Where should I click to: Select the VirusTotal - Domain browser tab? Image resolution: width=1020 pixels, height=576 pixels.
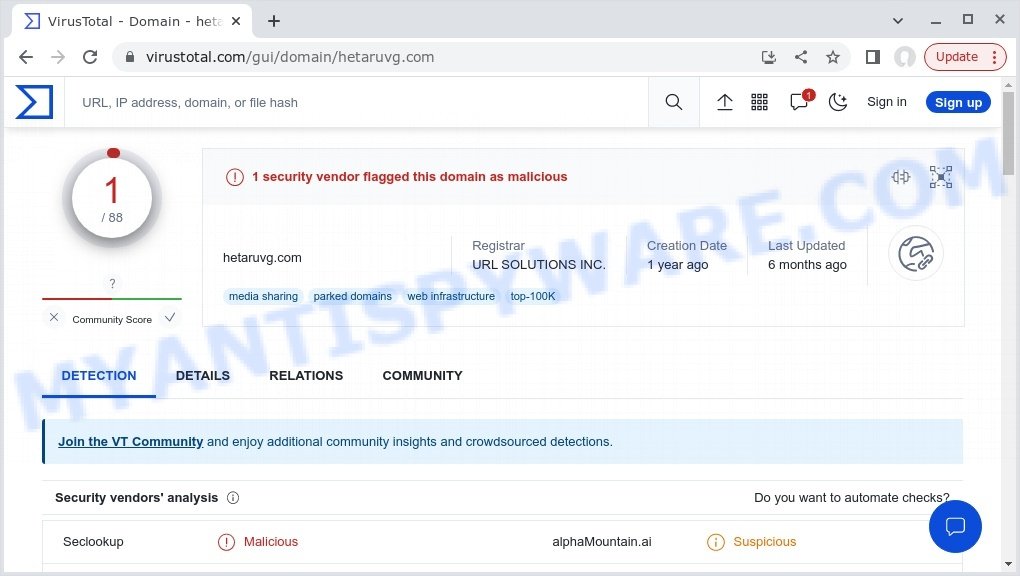pos(132,21)
